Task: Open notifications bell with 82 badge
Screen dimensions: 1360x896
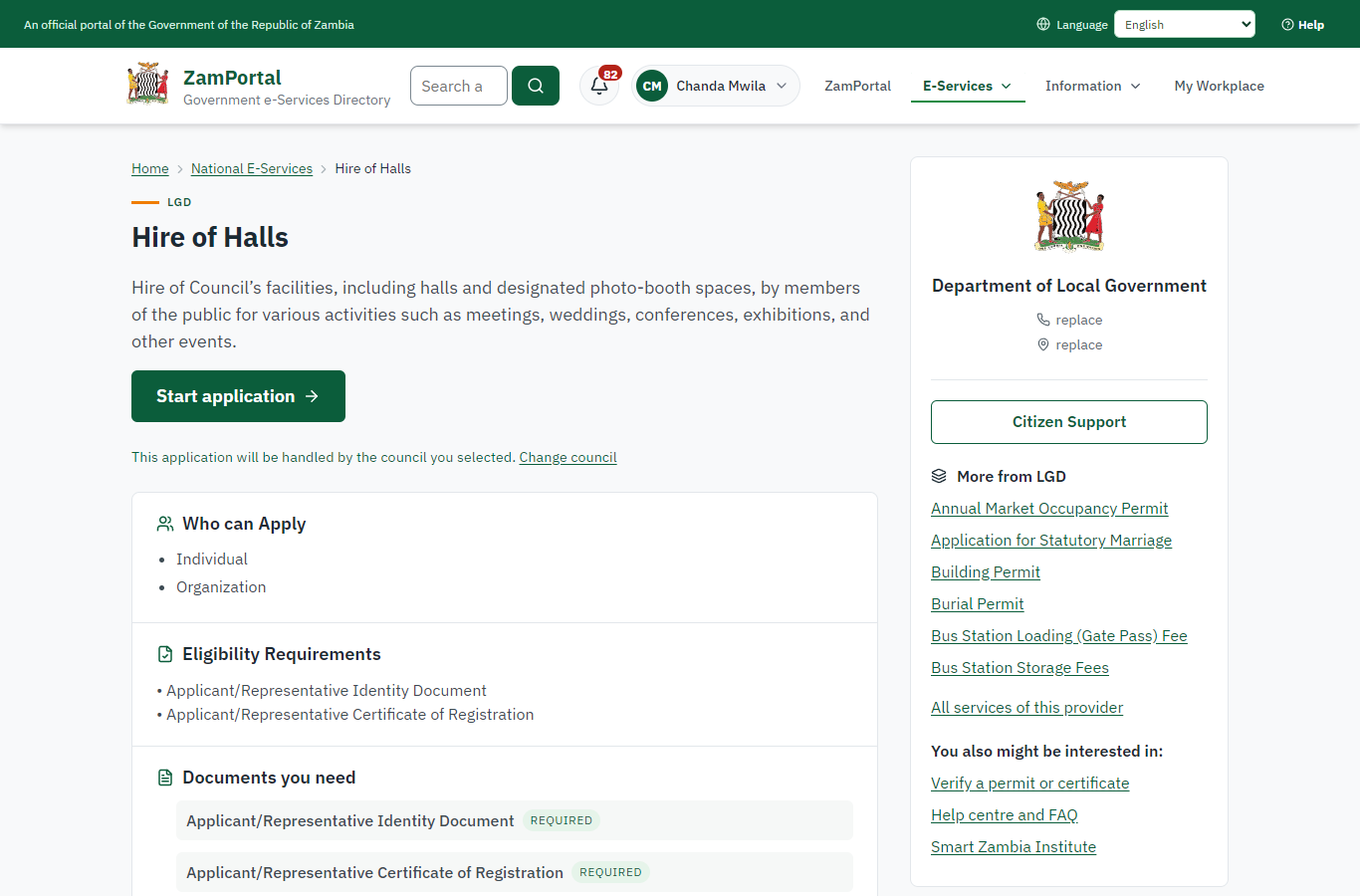Action: coord(599,86)
